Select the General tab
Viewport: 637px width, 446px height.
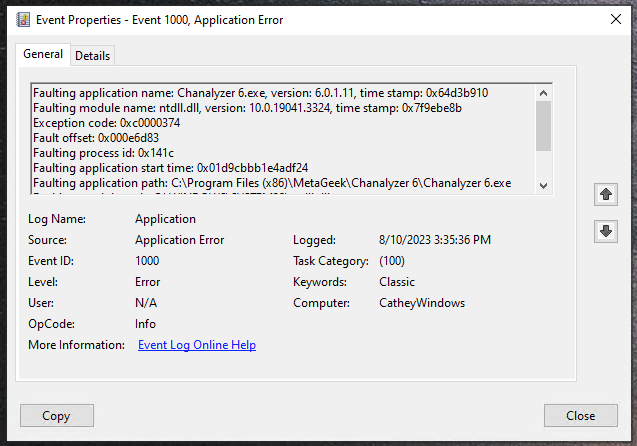[x=43, y=54]
